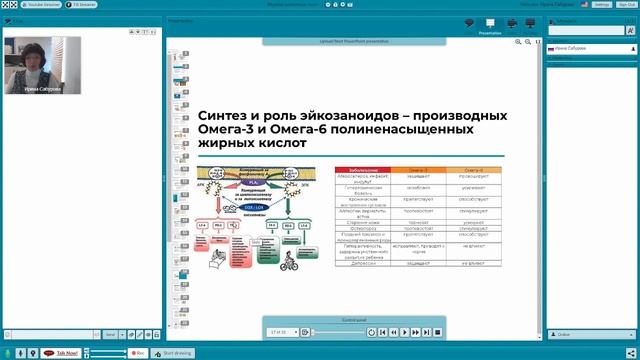The width and height of the screenshot is (640, 360).
Task: Zoom out on the presentation slide
Action: pos(528,42)
